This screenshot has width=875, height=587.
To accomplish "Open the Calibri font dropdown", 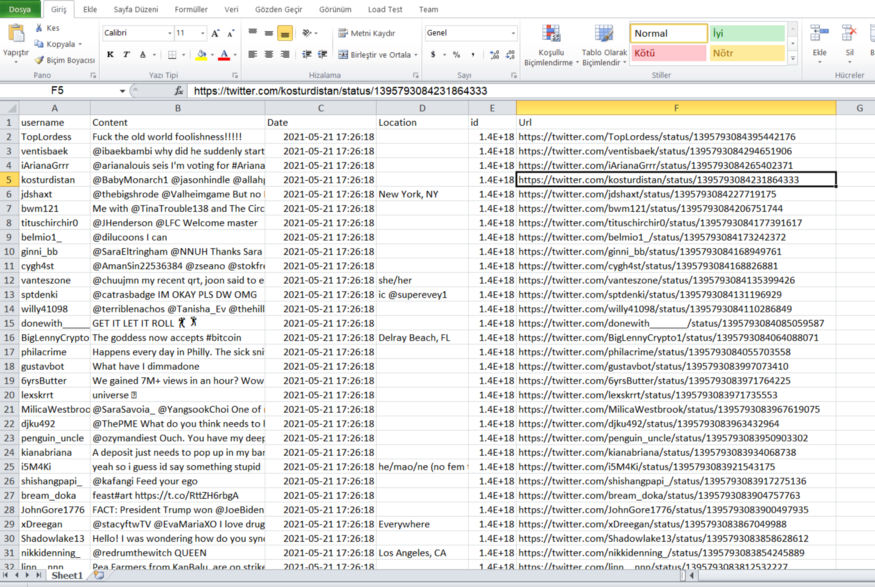I will (168, 33).
